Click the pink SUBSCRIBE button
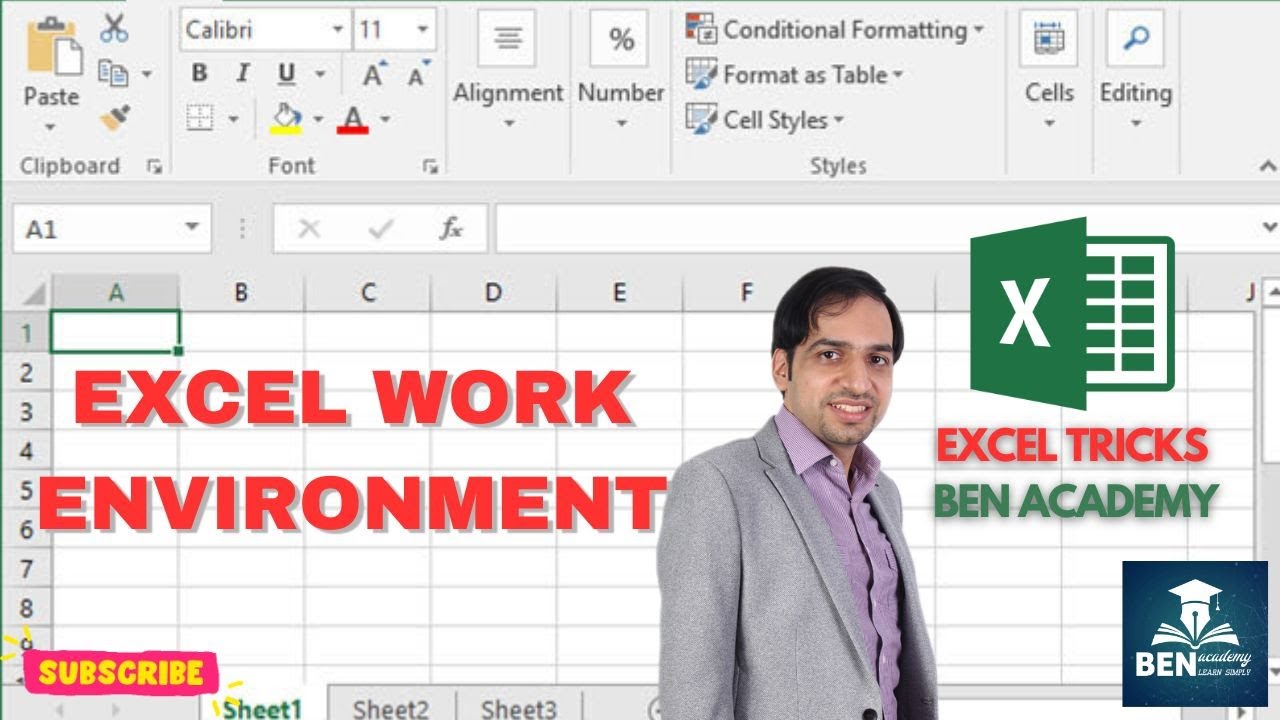The image size is (1280, 720). click(x=120, y=672)
